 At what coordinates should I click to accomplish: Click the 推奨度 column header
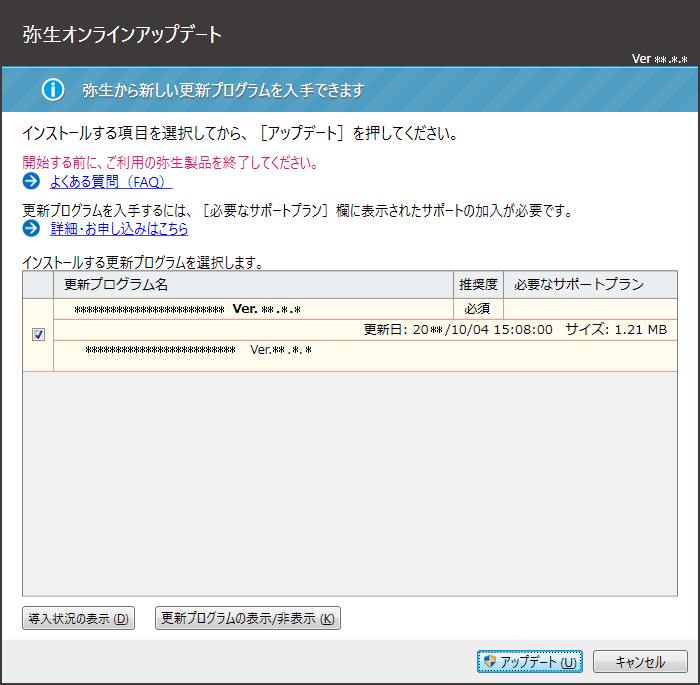click(478, 284)
